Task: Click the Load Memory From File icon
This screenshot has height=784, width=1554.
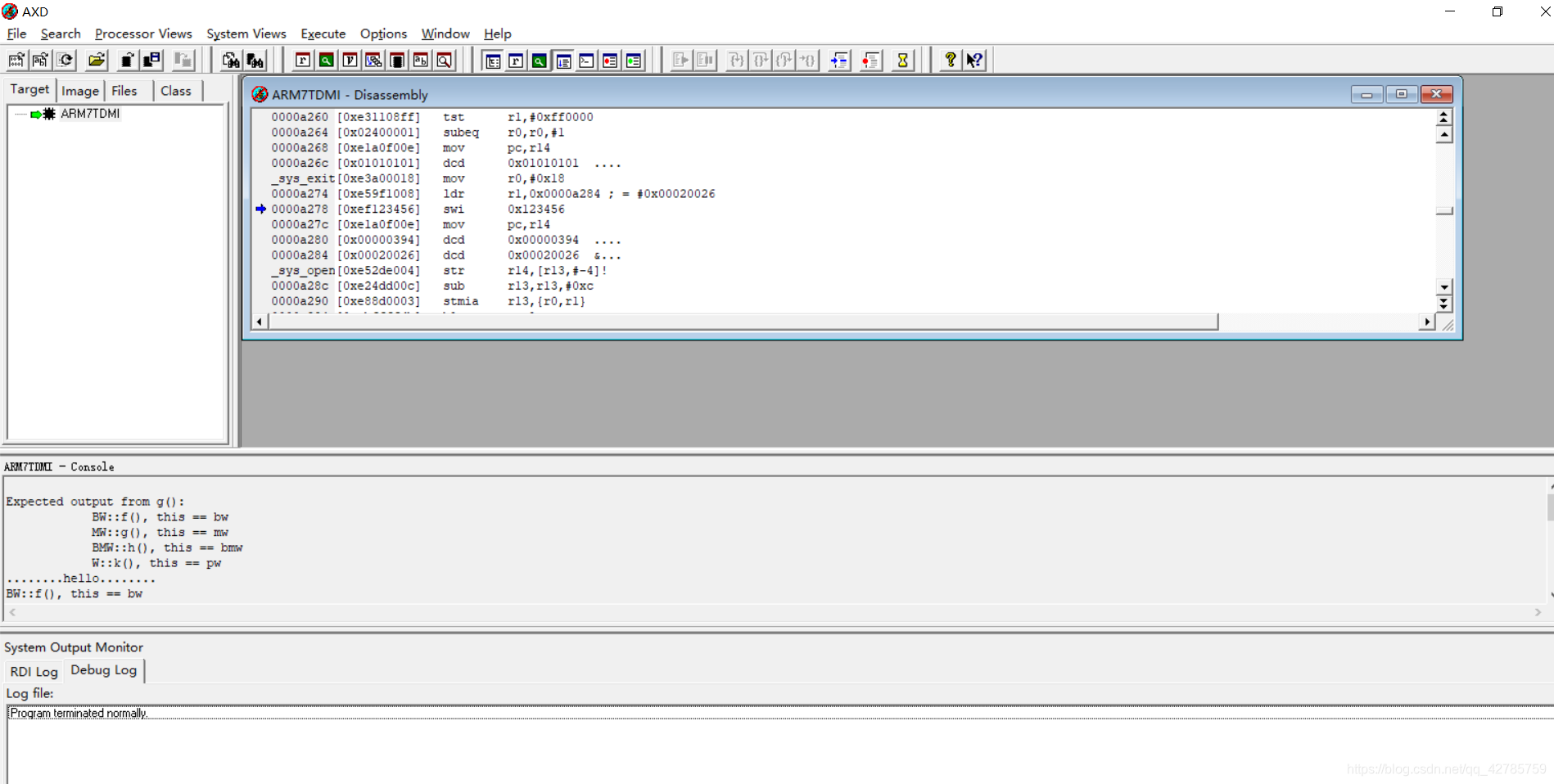Action: [x=128, y=60]
